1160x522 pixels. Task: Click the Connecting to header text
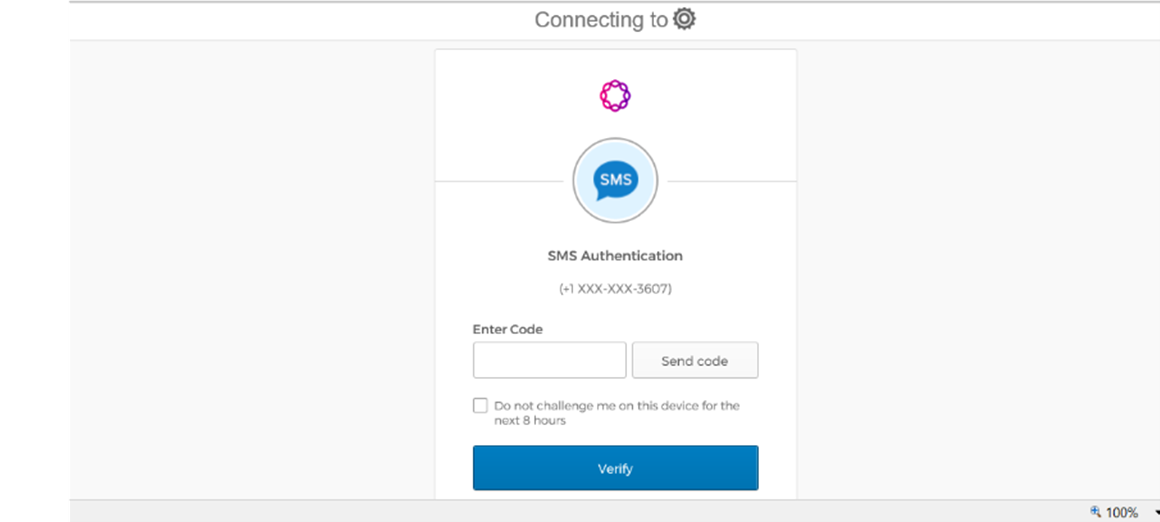point(601,20)
